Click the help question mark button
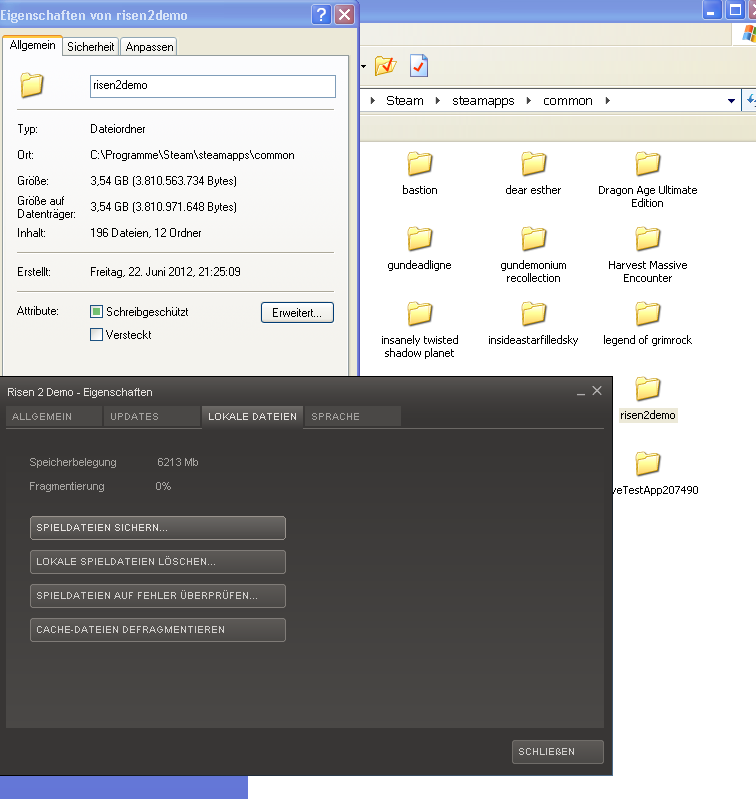Screen dimensions: 756x799 point(321,14)
